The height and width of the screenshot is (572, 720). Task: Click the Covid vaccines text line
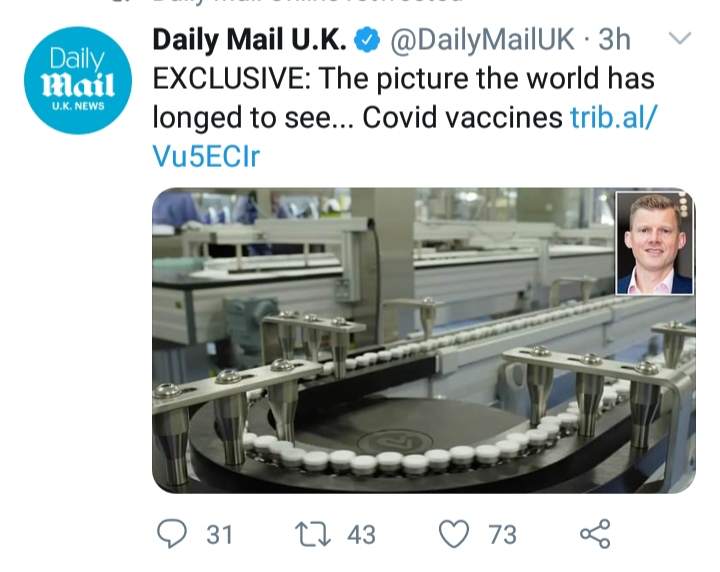click(462, 118)
